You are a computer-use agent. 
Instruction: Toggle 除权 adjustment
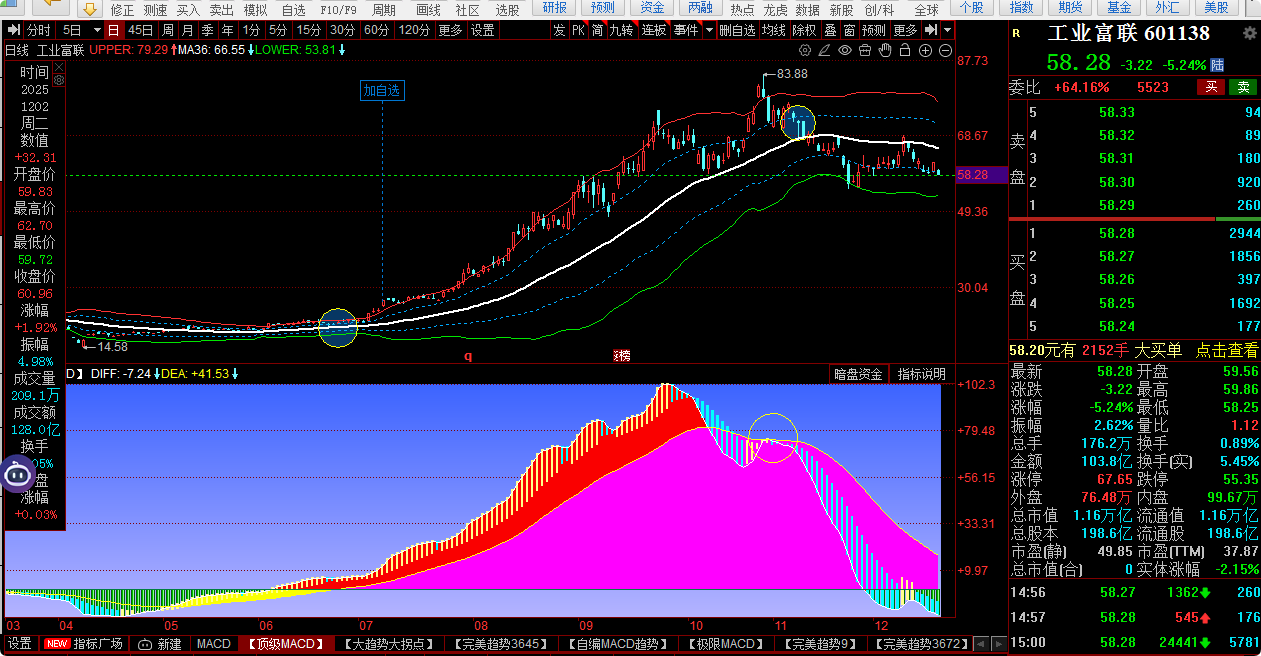click(804, 30)
